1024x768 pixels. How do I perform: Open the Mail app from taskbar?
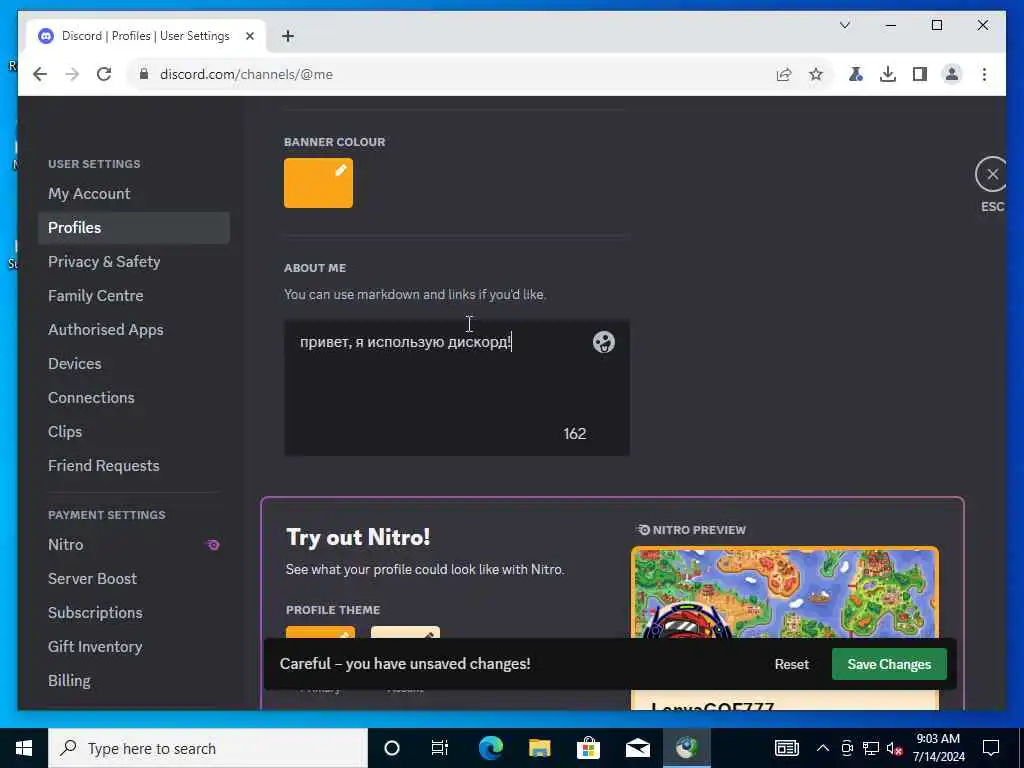[638, 748]
